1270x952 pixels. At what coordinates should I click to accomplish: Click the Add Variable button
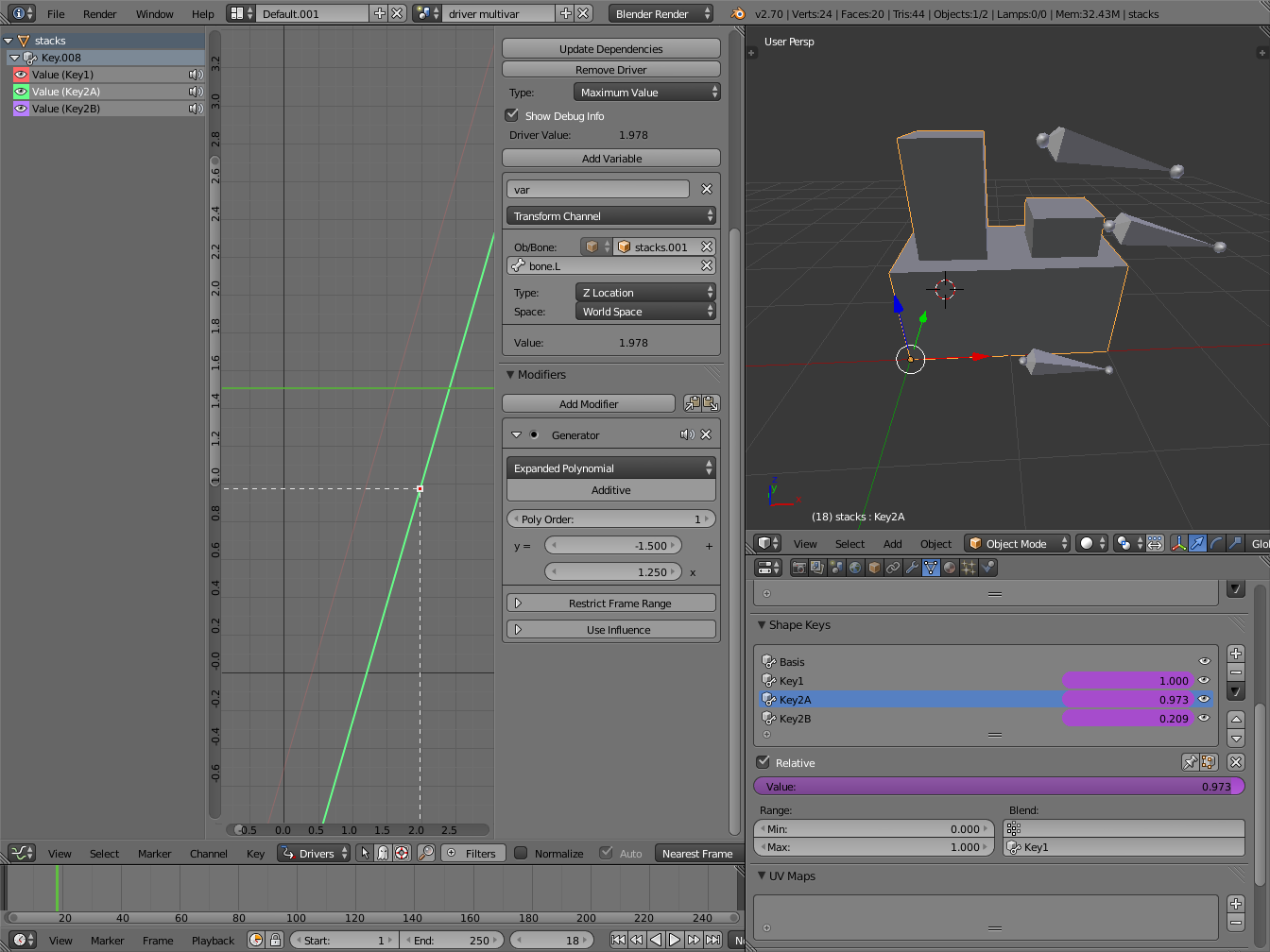click(610, 159)
